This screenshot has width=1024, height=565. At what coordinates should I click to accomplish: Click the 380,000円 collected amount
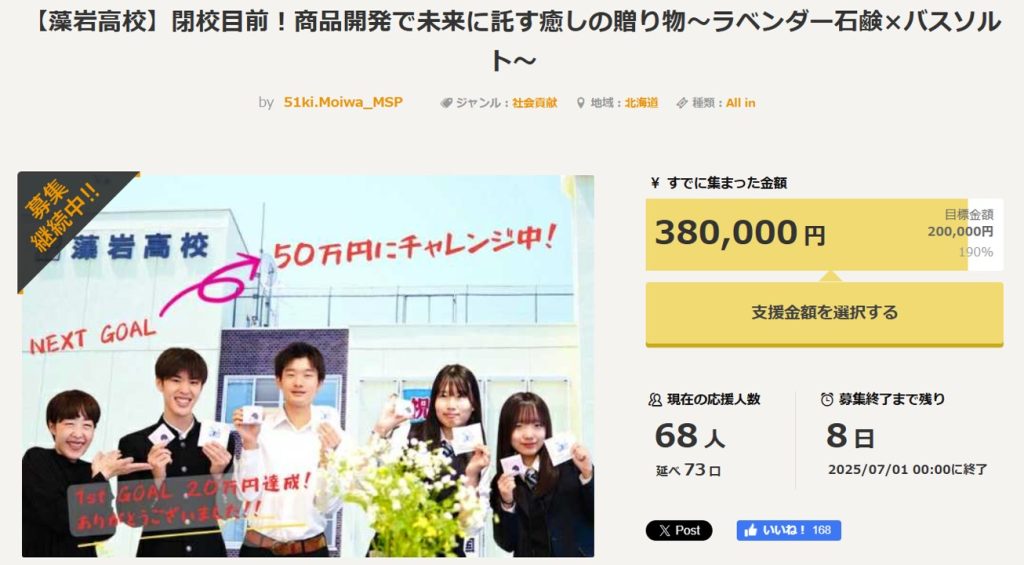[x=740, y=233]
